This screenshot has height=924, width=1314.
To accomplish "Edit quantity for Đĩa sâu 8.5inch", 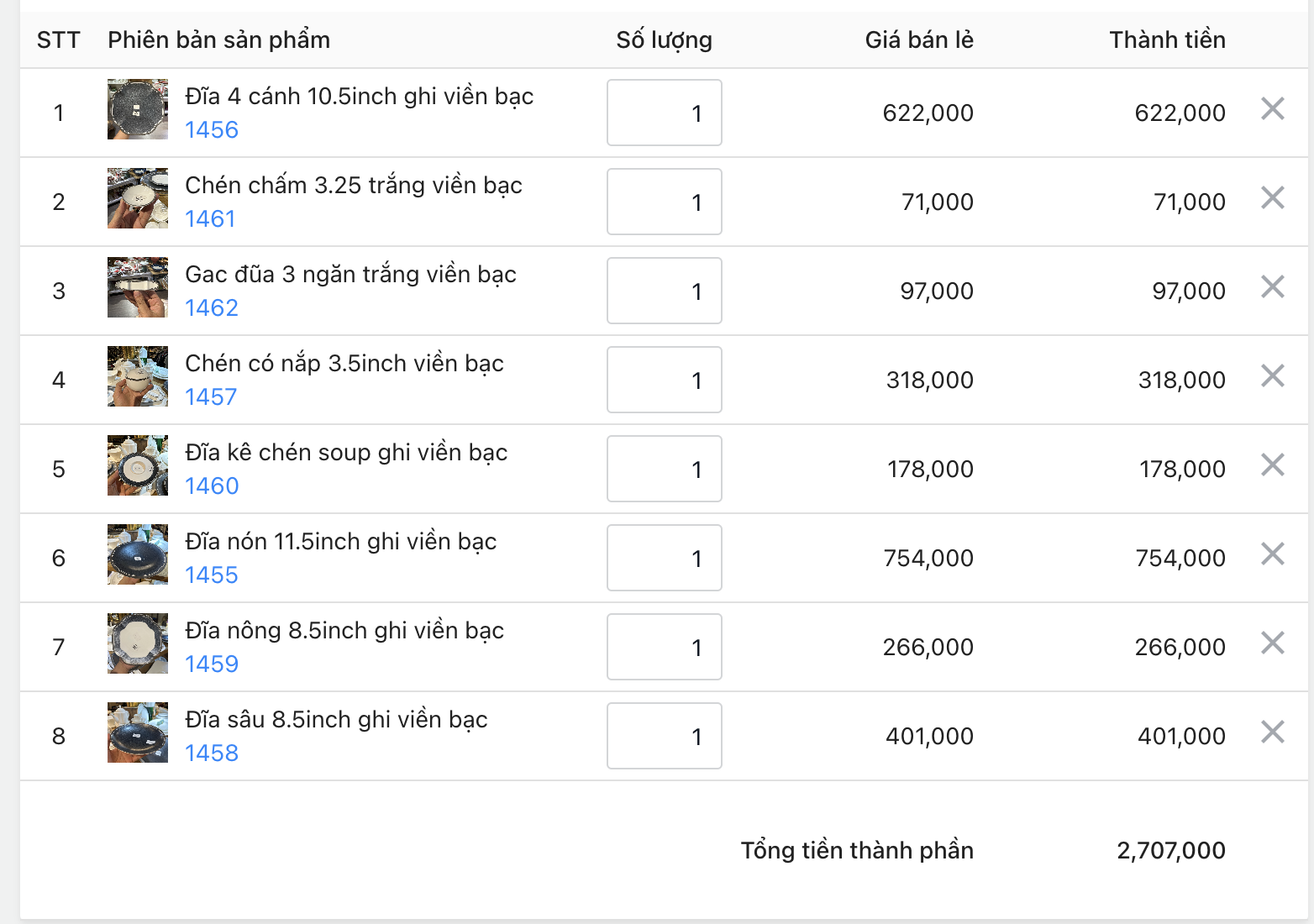I will pyautogui.click(x=665, y=736).
